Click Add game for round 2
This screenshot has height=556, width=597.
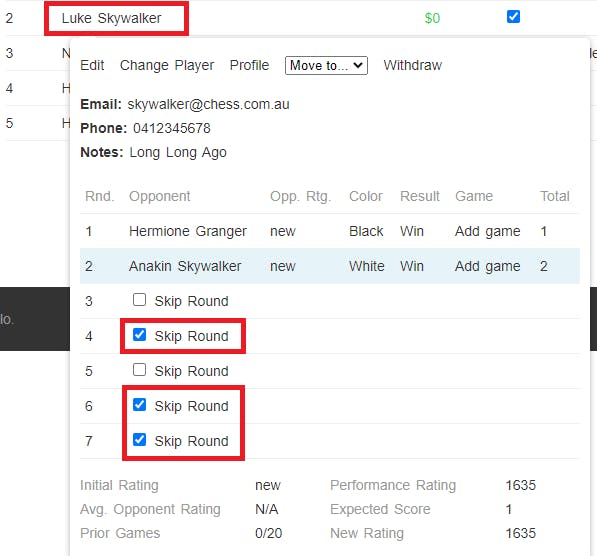pyautogui.click(x=487, y=266)
